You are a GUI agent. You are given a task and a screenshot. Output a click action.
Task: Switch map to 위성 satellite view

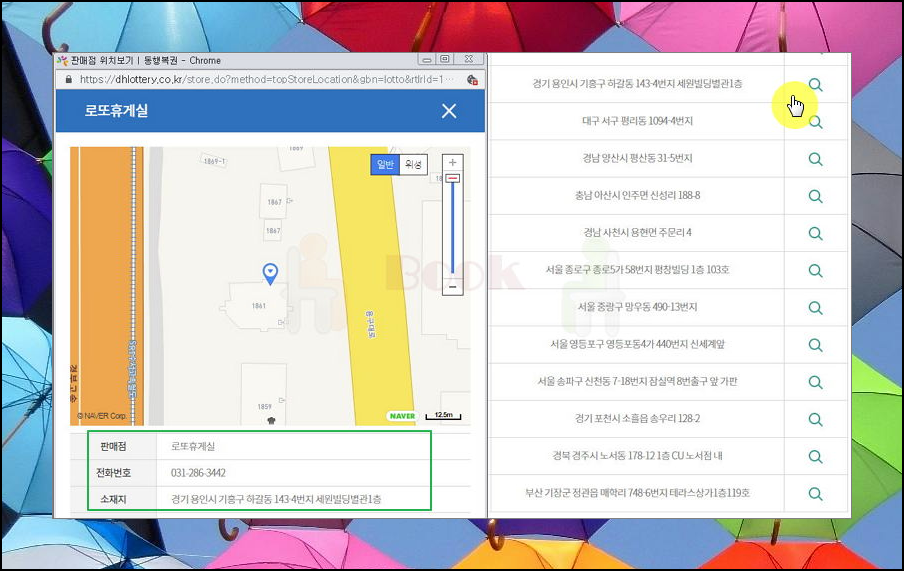[x=413, y=164]
